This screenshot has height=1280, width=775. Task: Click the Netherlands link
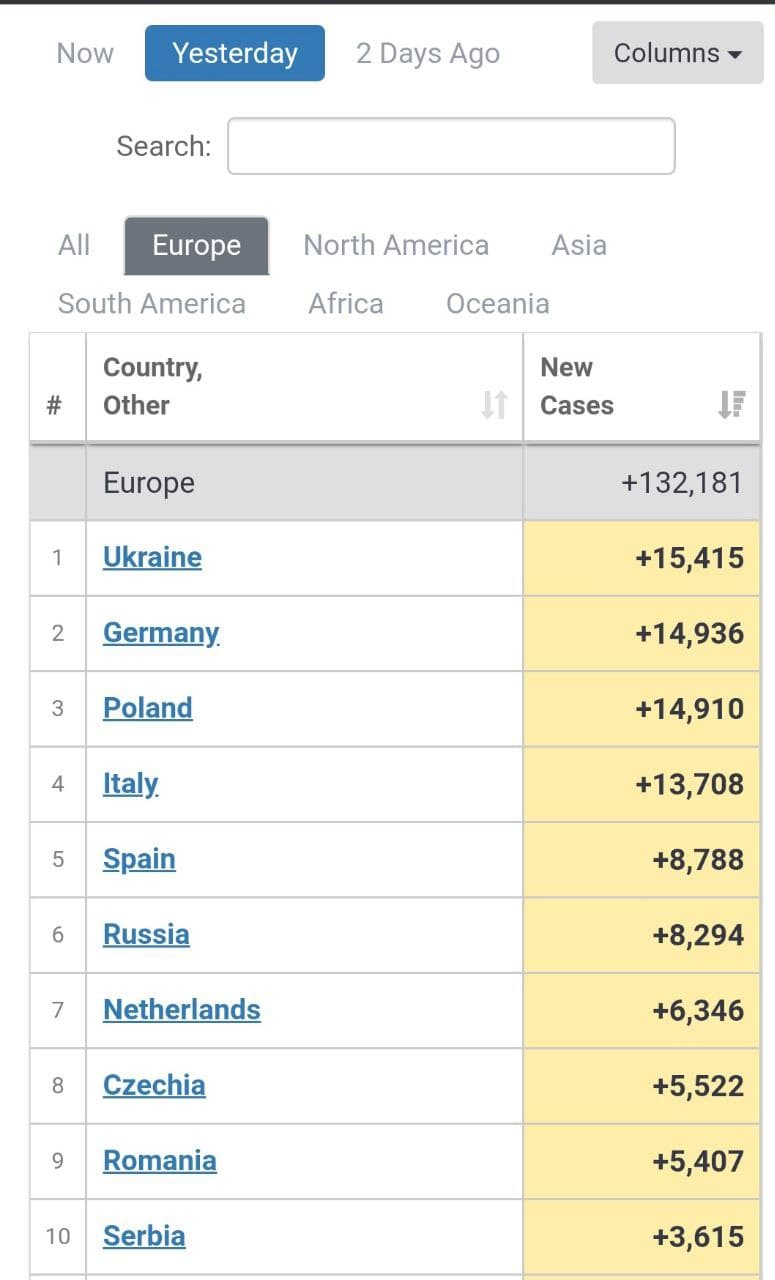tap(181, 1010)
